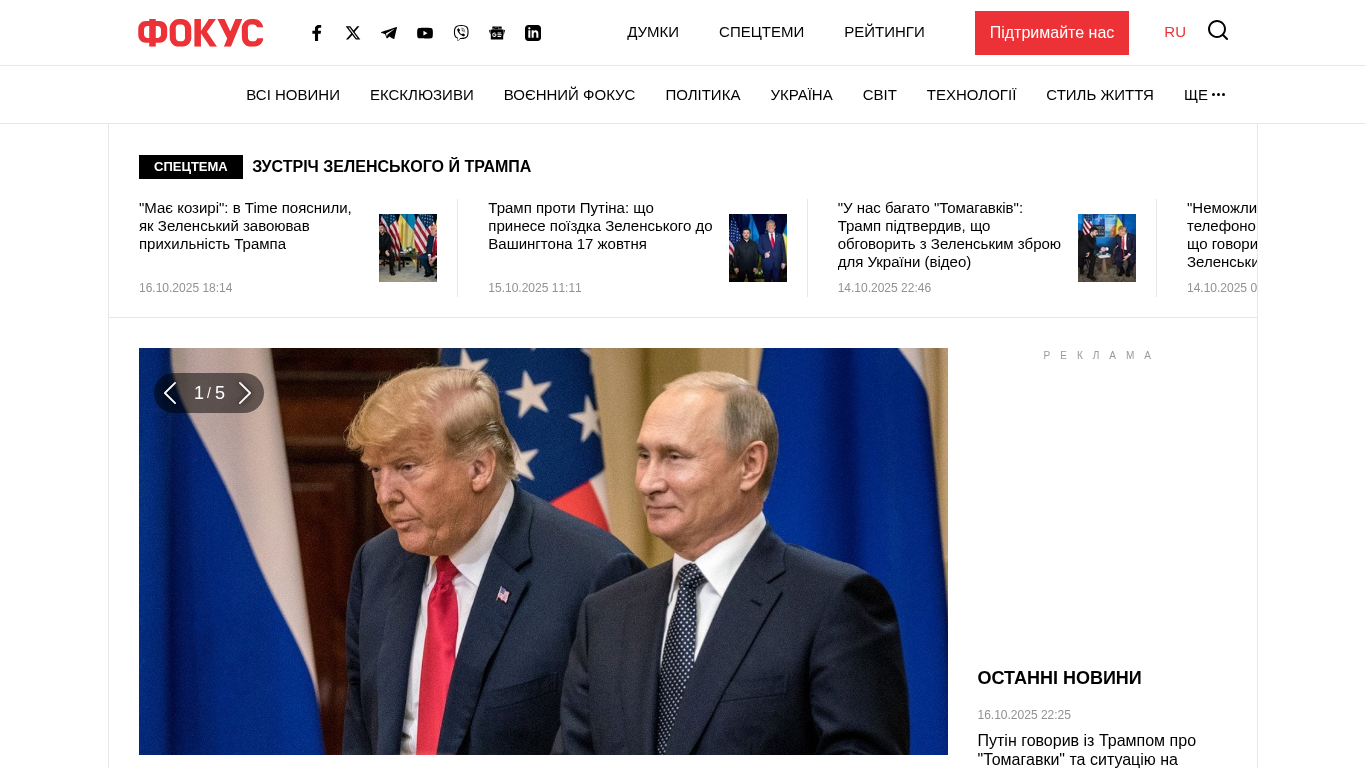Open the Facebook social icon

pyautogui.click(x=317, y=33)
